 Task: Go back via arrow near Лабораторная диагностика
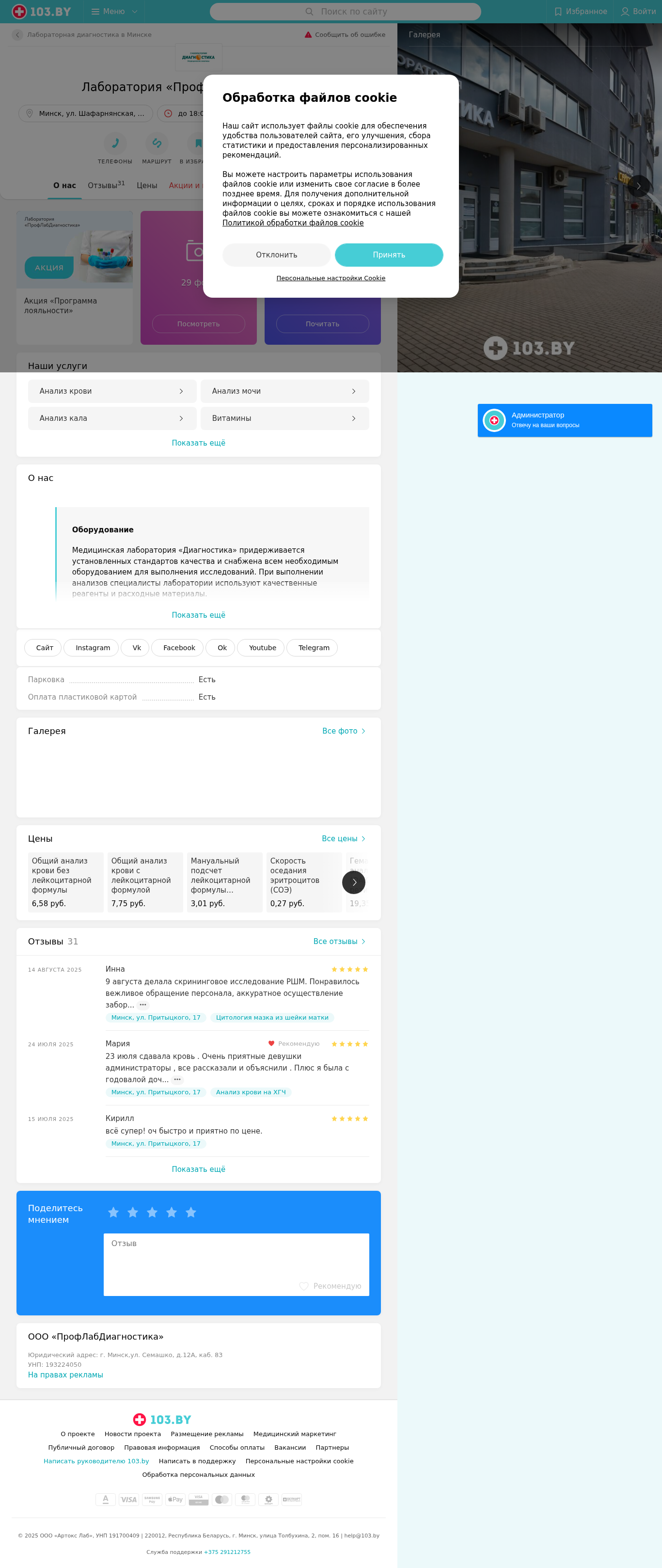point(17,35)
